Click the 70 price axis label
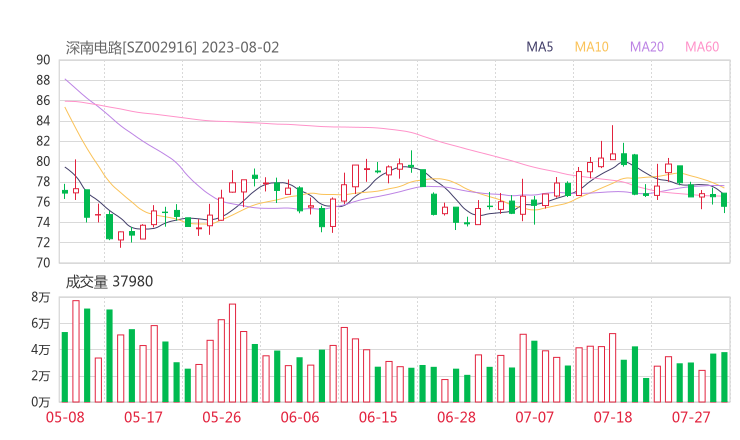The image size is (740, 440). (x=43, y=263)
